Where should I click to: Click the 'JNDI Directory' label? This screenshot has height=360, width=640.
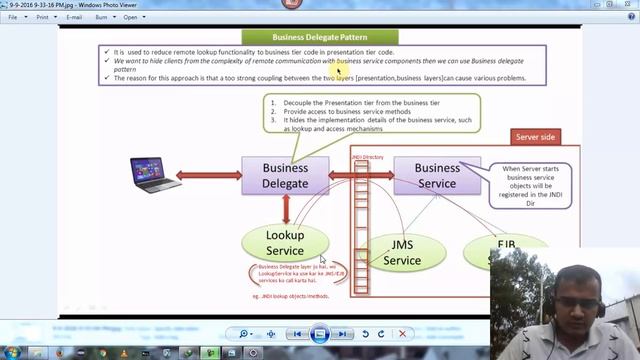coord(367,157)
